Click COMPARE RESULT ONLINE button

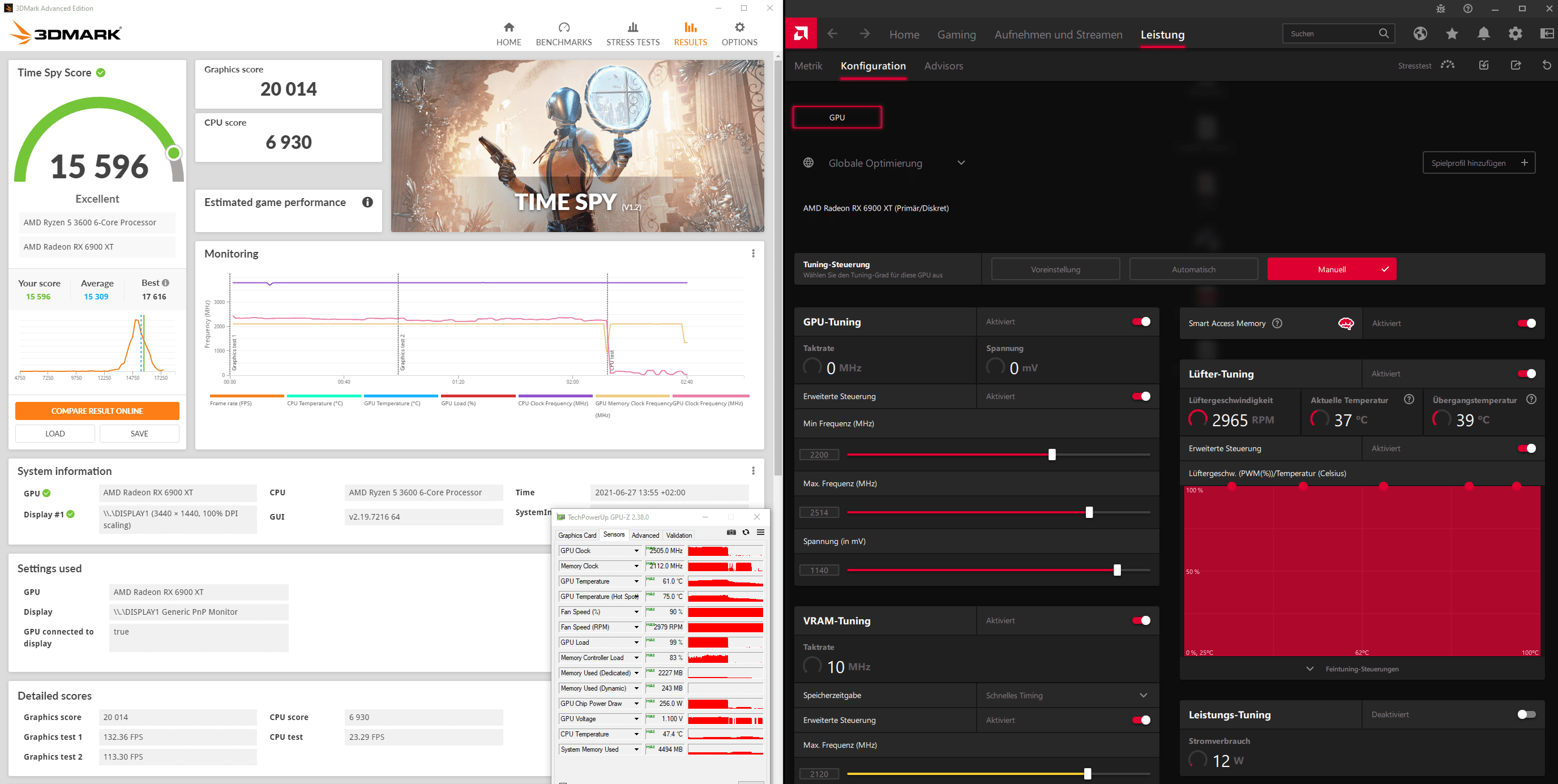pos(97,411)
